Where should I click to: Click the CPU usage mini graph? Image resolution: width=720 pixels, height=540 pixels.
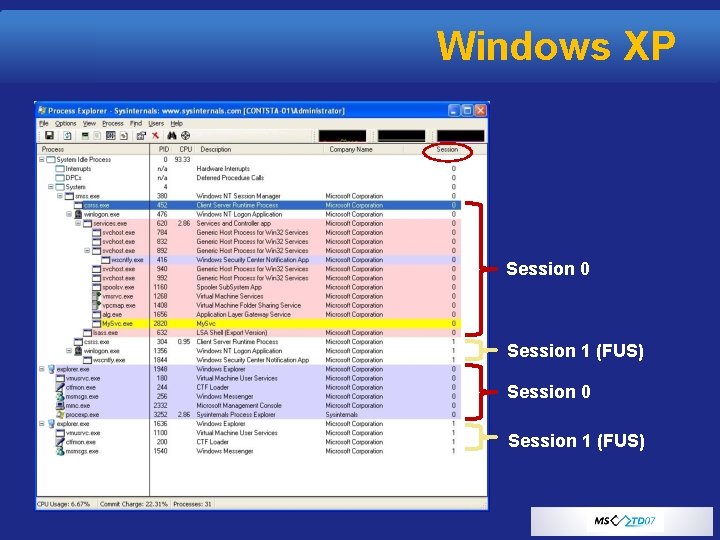tap(342, 136)
